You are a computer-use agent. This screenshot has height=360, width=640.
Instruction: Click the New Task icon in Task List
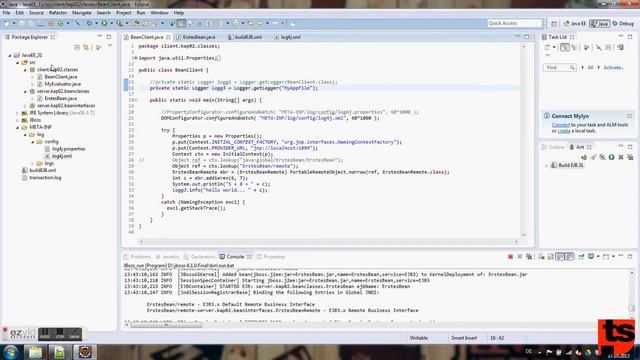[547, 47]
